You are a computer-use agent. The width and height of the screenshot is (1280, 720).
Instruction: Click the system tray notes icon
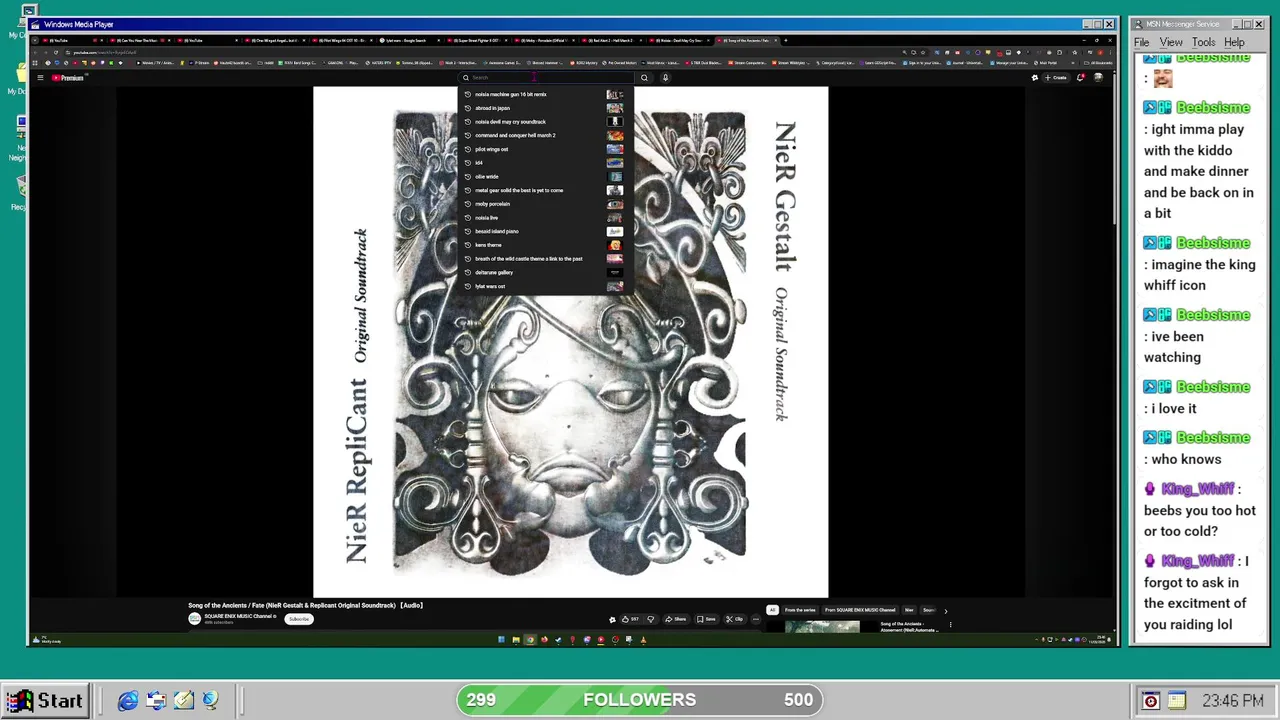click(x=1176, y=701)
